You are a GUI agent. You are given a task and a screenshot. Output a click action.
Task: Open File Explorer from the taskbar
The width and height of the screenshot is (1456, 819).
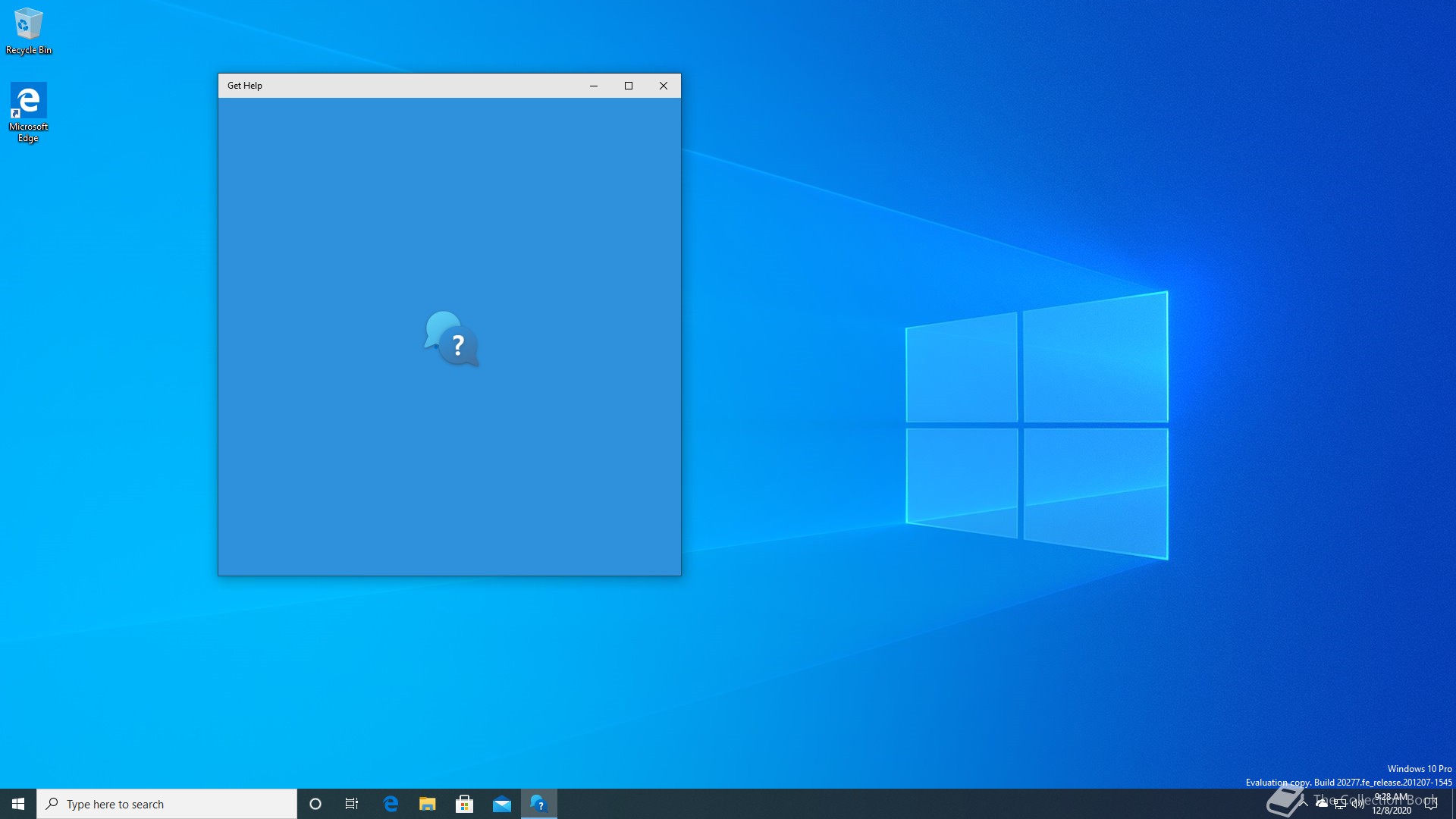click(x=428, y=804)
